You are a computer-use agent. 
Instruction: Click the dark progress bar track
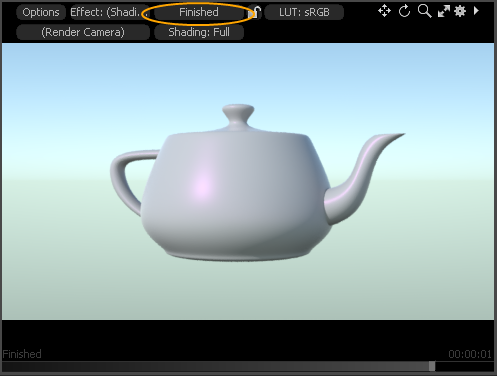pyautogui.click(x=248, y=366)
